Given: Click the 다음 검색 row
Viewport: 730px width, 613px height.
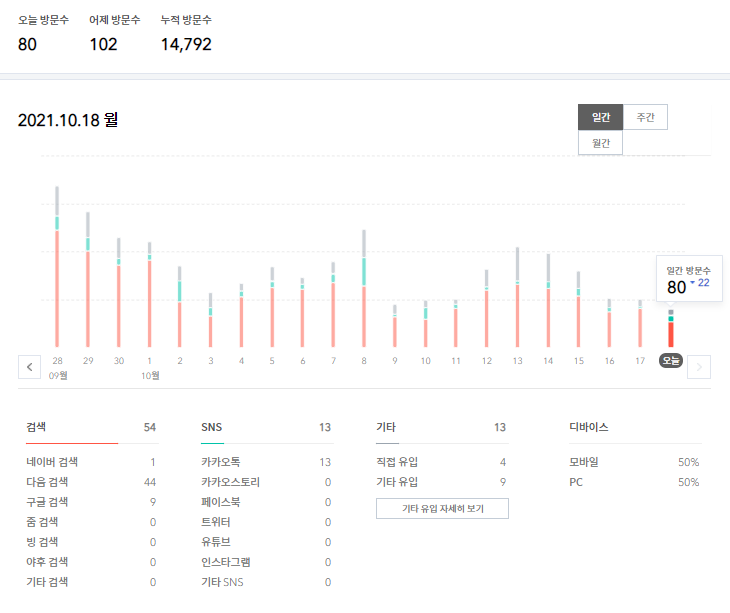Looking at the screenshot, I should pyautogui.click(x=92, y=482).
